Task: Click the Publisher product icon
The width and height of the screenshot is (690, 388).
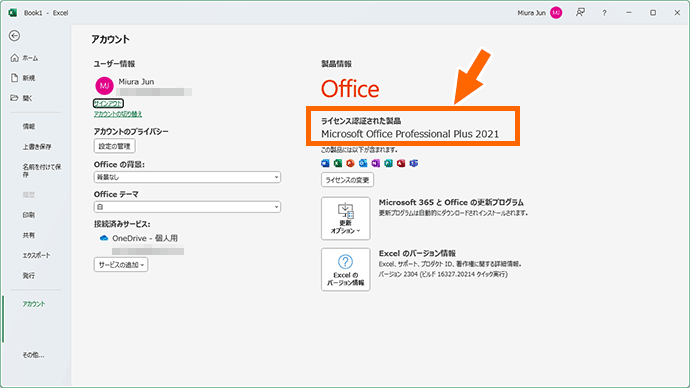Action: click(389, 163)
